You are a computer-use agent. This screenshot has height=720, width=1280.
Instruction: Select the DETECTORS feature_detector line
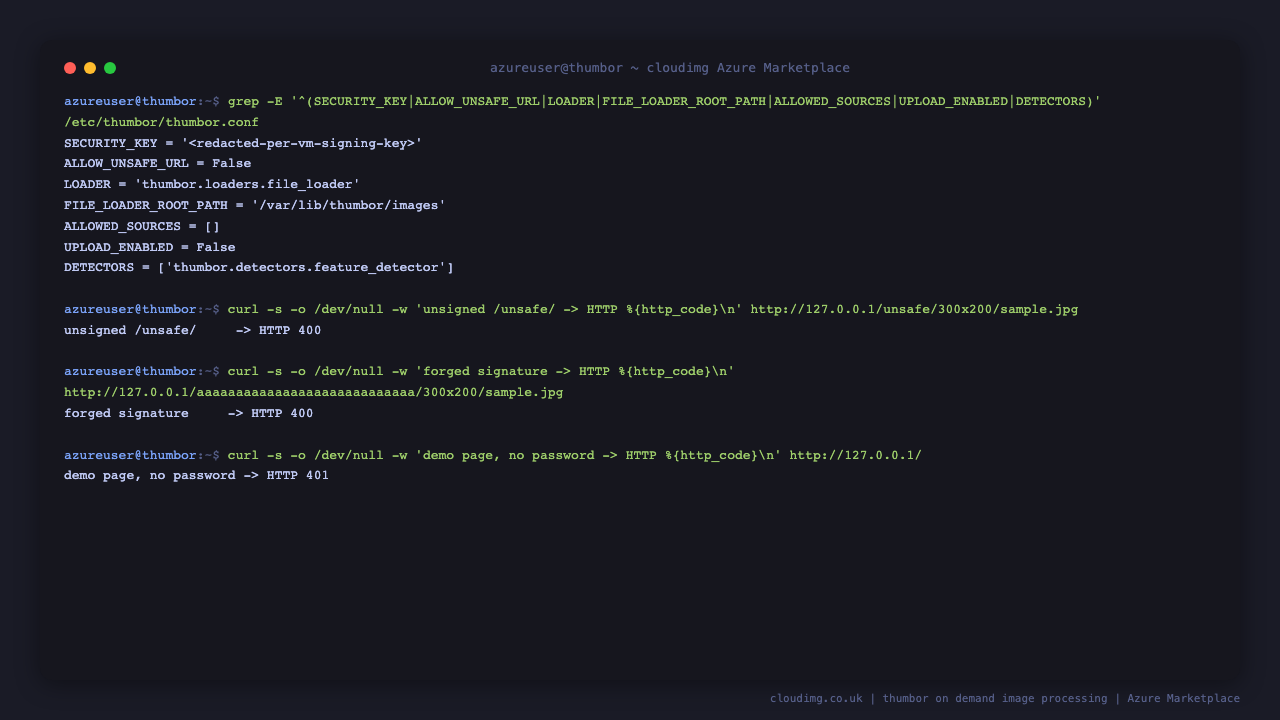[259, 267]
